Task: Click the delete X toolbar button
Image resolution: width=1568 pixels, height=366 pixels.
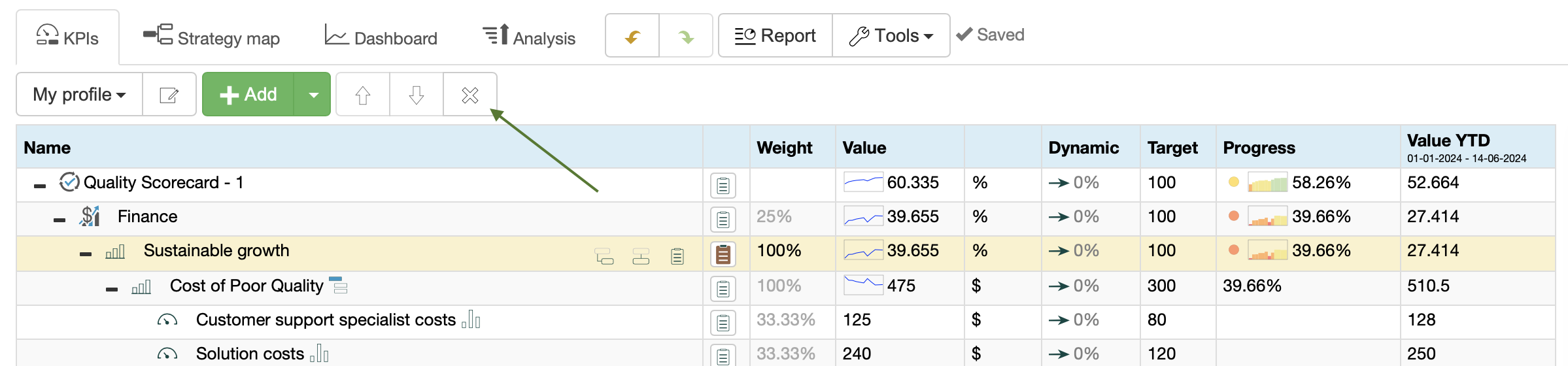Action: [x=470, y=95]
